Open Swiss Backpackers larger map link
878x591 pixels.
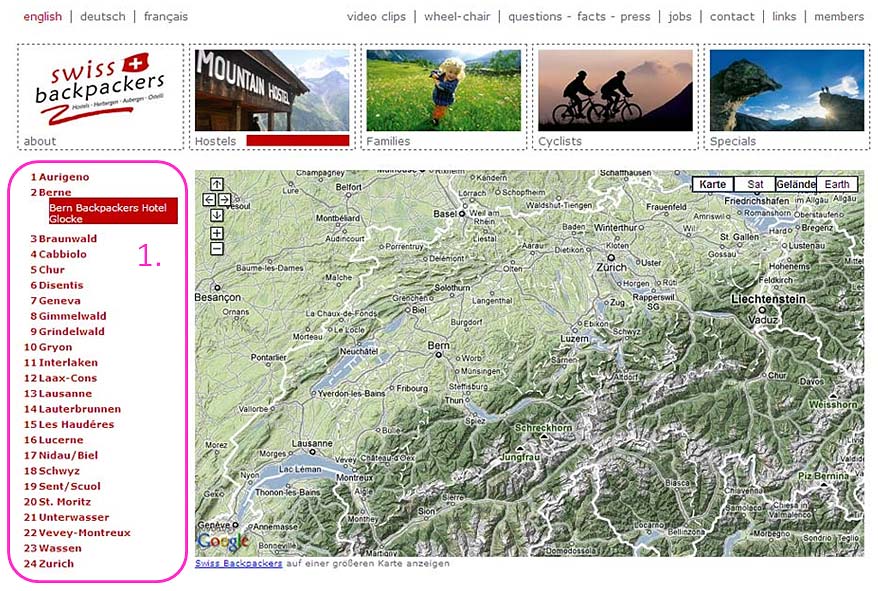[238, 564]
